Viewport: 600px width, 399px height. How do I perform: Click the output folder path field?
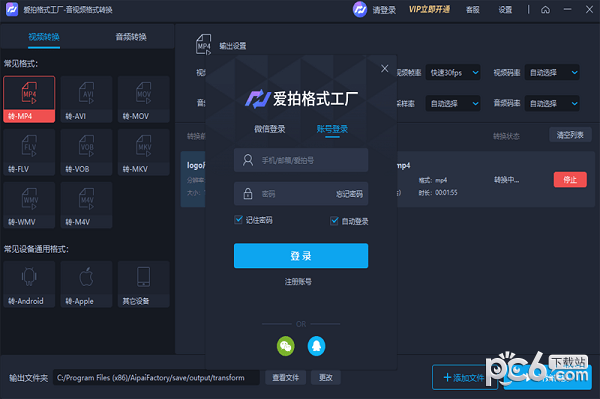click(156, 378)
